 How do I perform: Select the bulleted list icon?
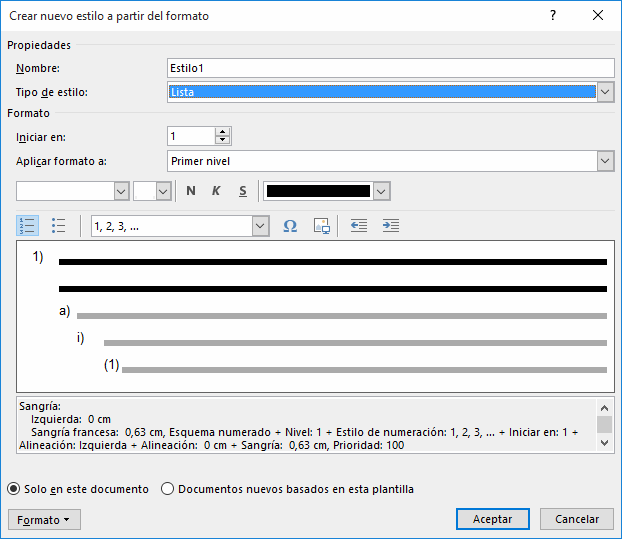click(59, 226)
